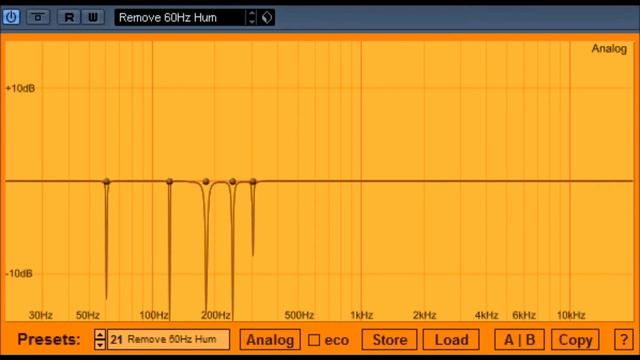Click the 2kHz frequency label
Image resolution: width=640 pixels, height=360 pixels.
point(424,315)
